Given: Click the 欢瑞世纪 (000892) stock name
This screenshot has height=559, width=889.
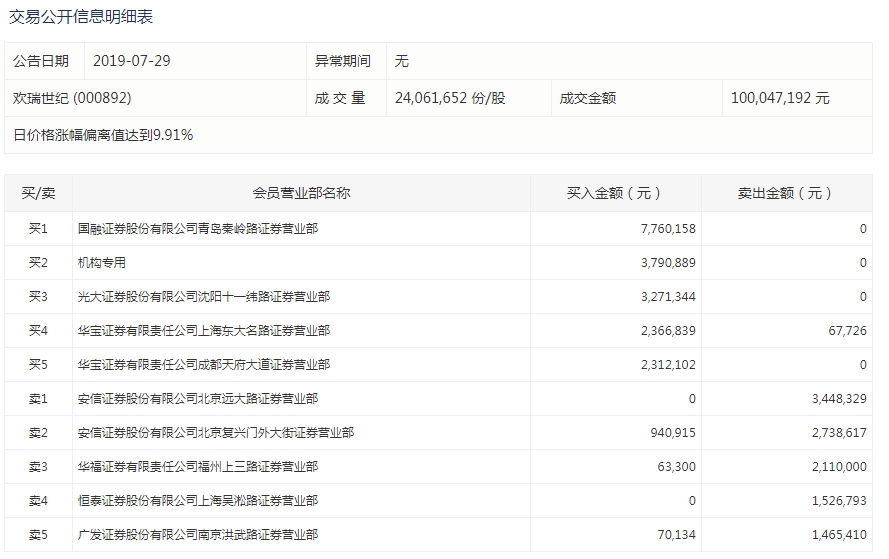Looking at the screenshot, I should point(72,98).
